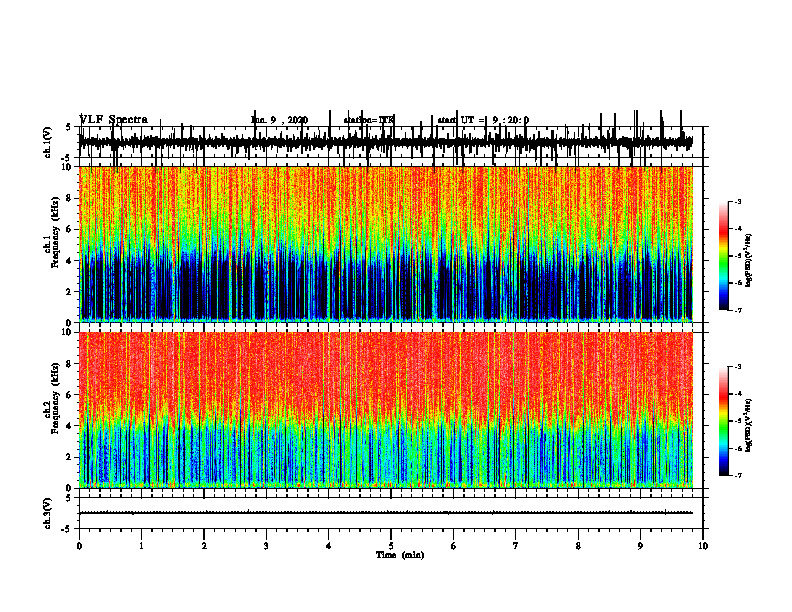The height and width of the screenshot is (612, 792).
Task: Click the 'start UT = 9:20:0' label
Action: (x=483, y=120)
